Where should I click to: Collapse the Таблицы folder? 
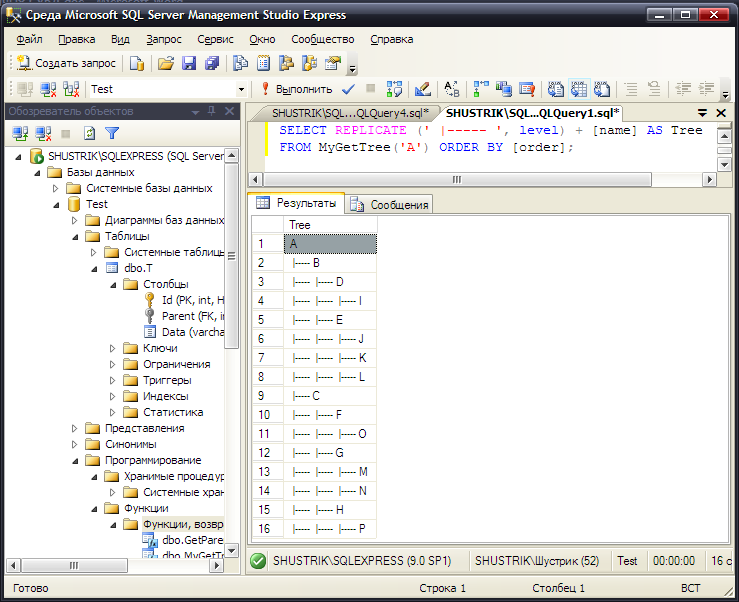pyautogui.click(x=75, y=237)
